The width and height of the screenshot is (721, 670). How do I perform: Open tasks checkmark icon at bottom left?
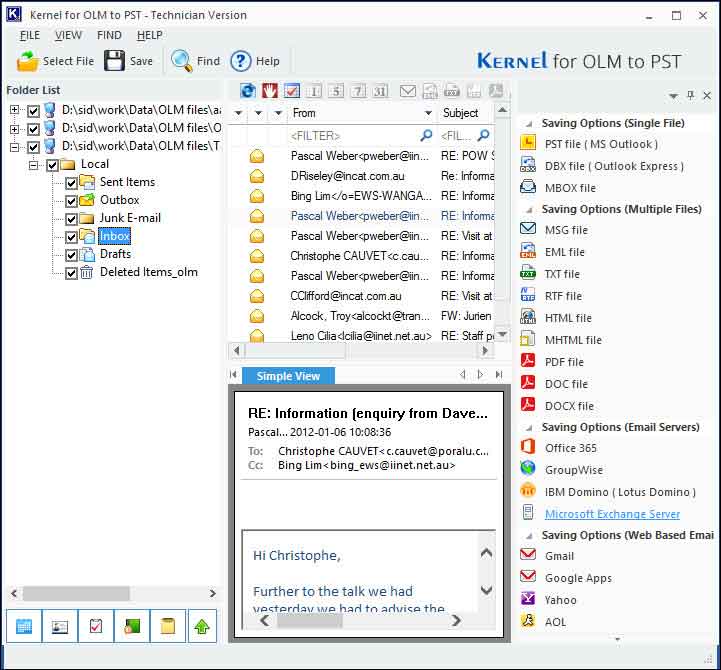click(96, 626)
